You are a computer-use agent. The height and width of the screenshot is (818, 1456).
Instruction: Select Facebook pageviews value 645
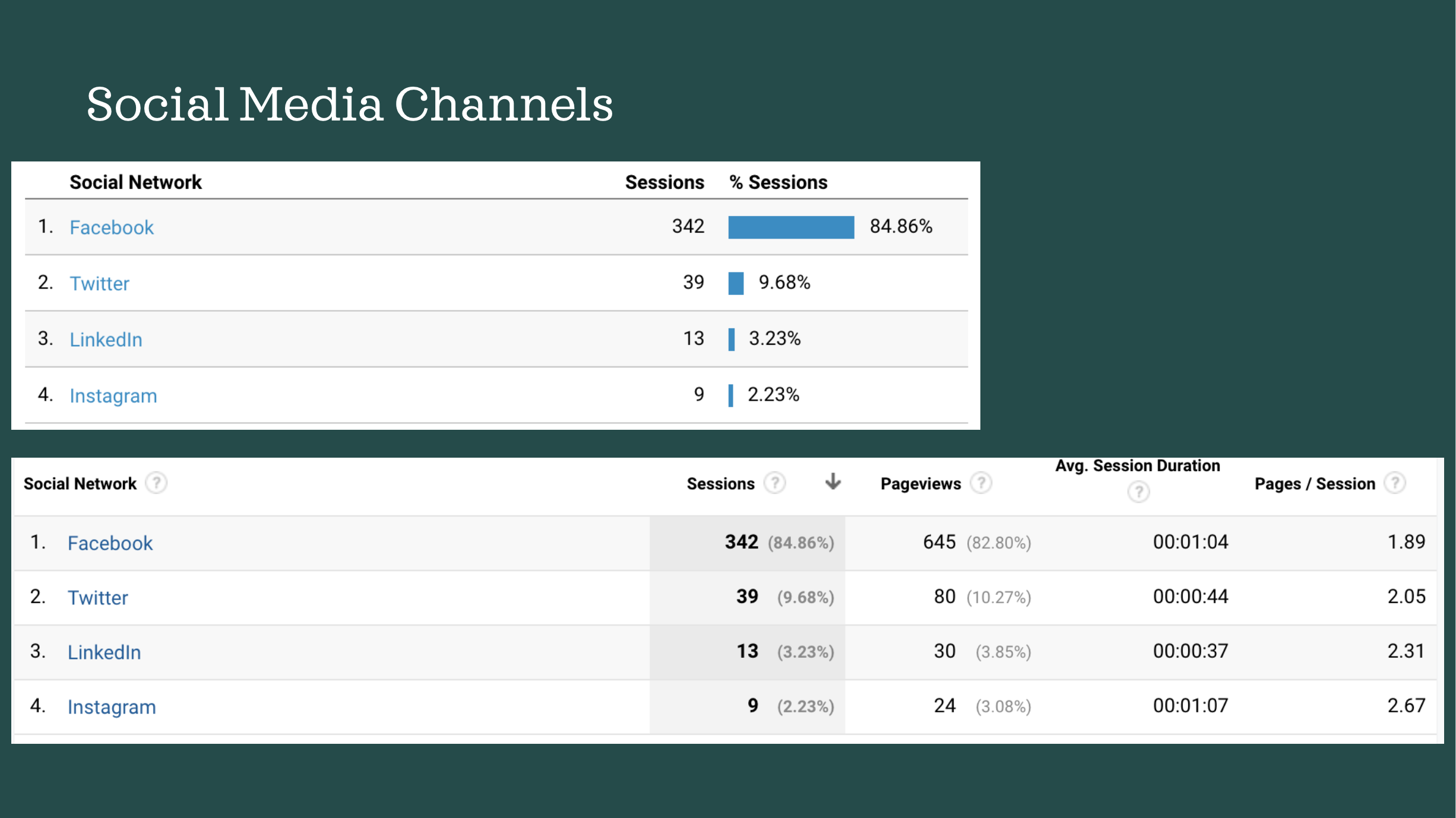(939, 542)
